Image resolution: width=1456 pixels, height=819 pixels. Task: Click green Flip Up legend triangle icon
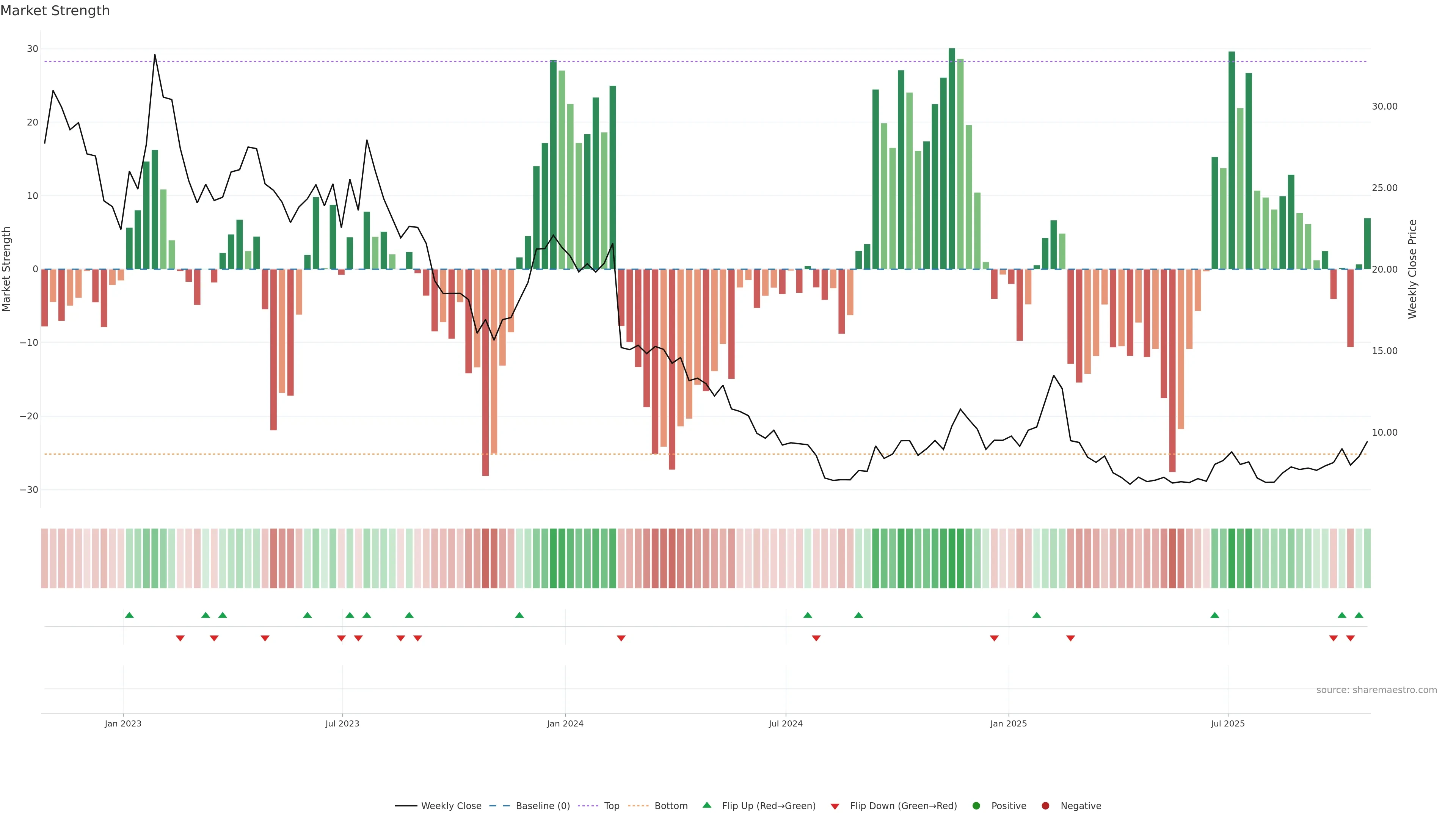(x=706, y=805)
